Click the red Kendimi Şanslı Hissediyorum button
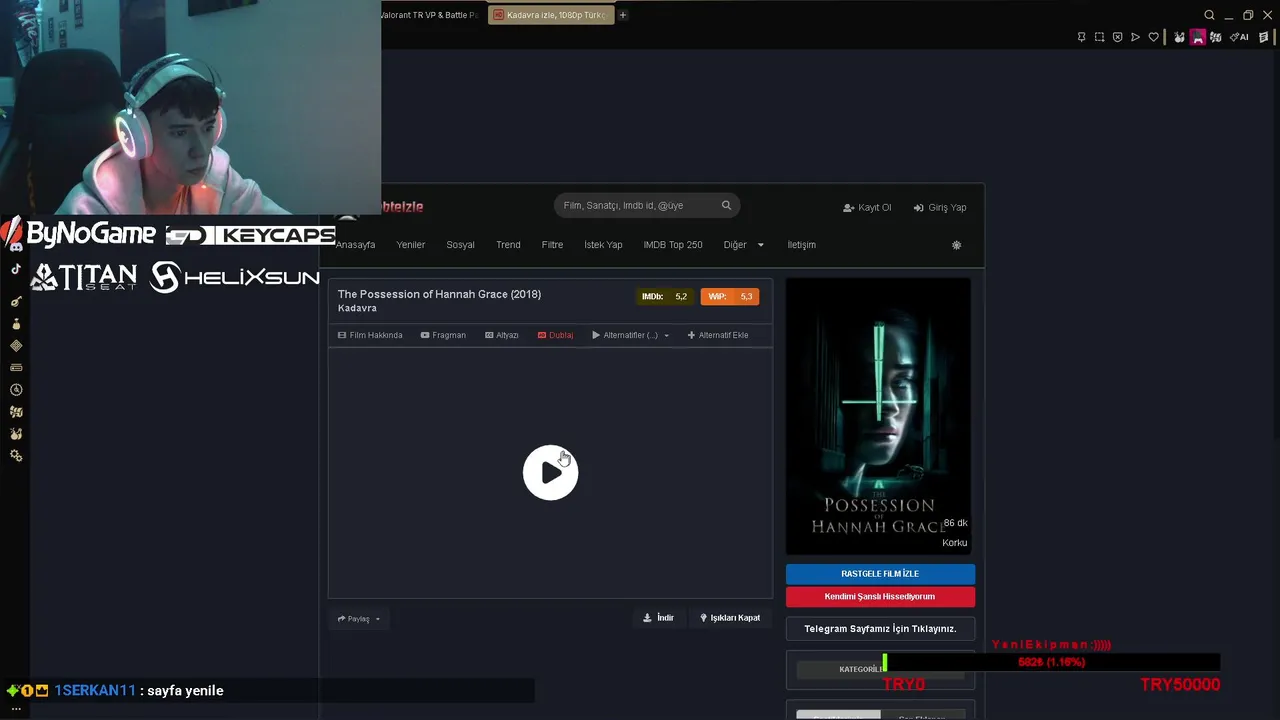Image resolution: width=1280 pixels, height=720 pixels. click(880, 597)
